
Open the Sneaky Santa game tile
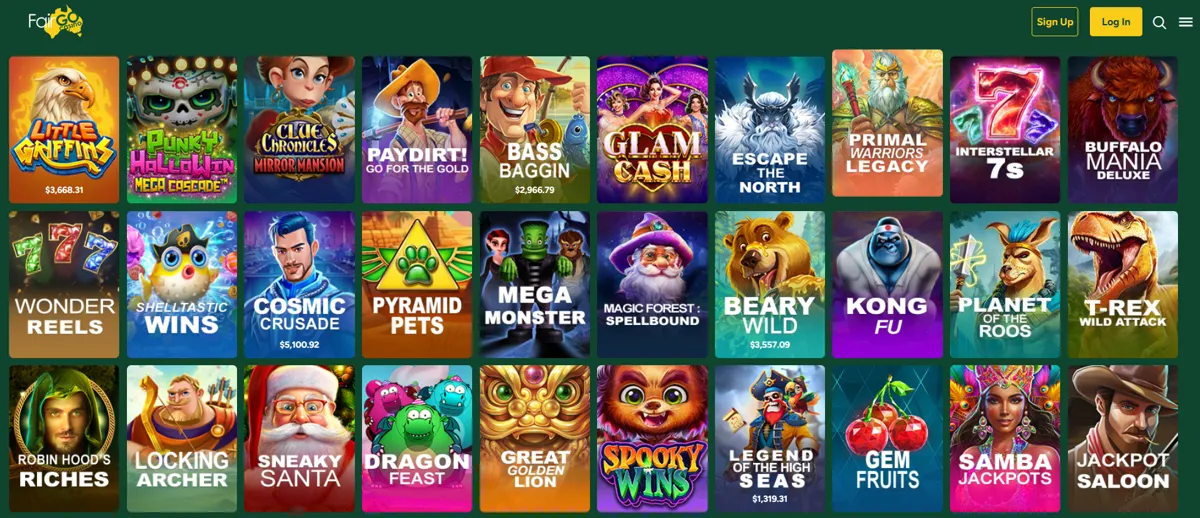pyautogui.click(x=299, y=439)
